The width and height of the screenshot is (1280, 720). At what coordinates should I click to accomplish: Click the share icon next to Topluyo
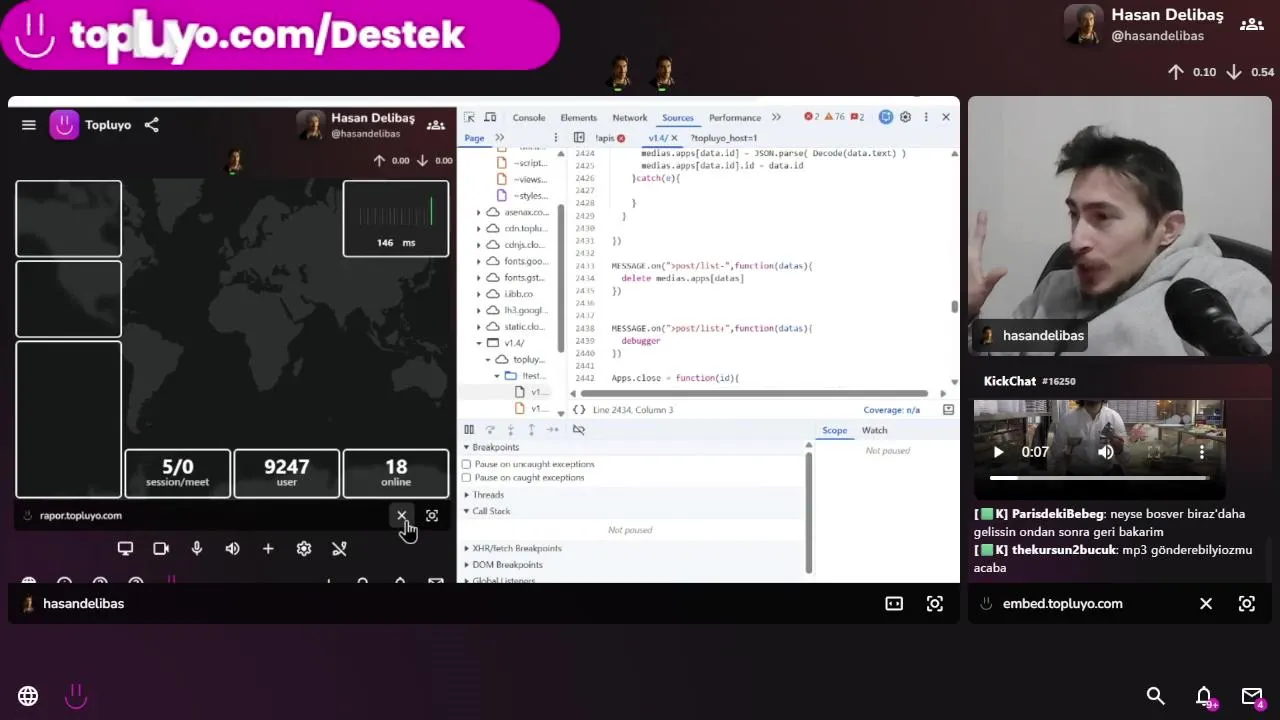151,125
